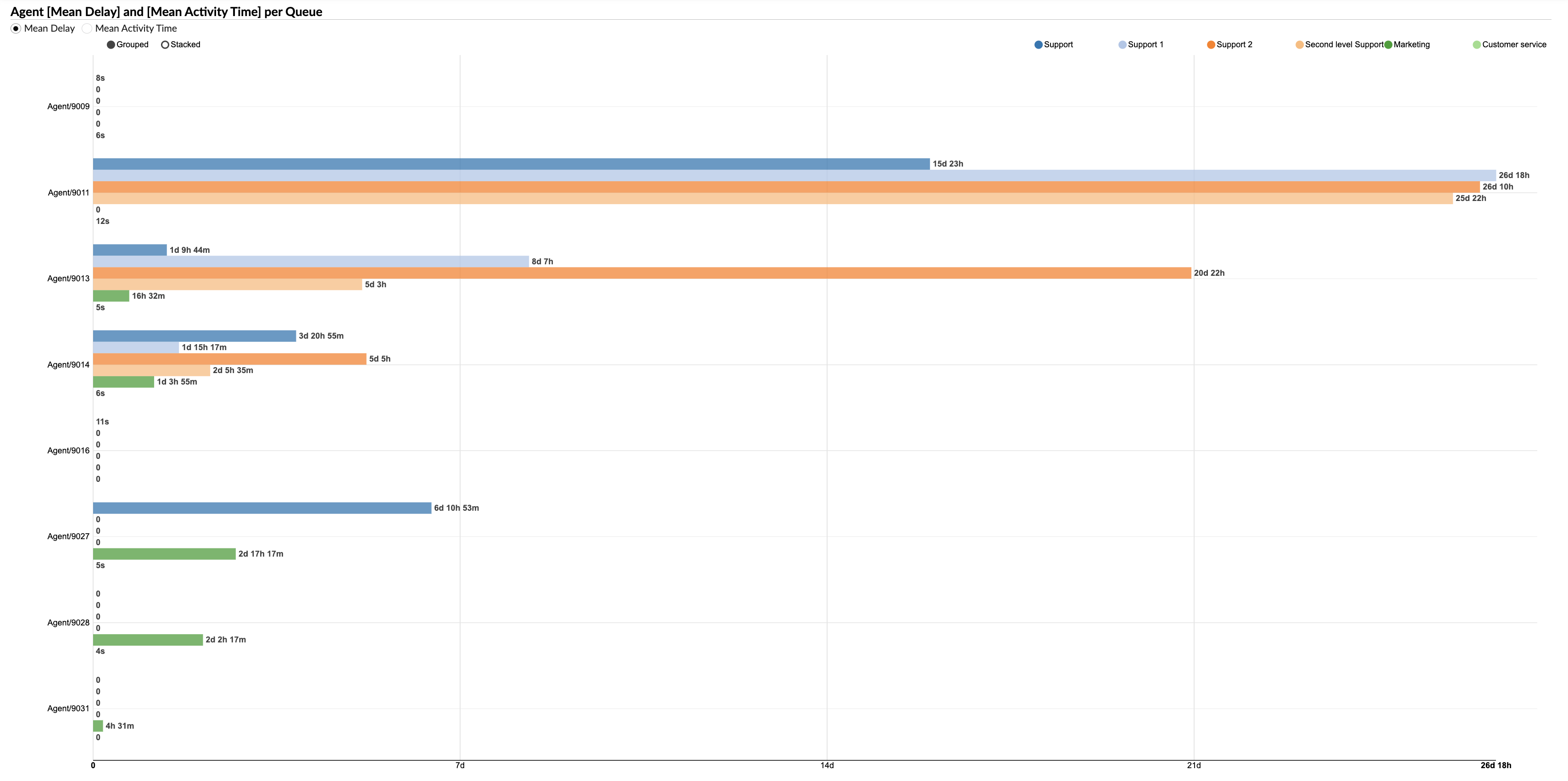This screenshot has width=1568, height=781.
Task: Click Agent/9013 Second level bar 5d 3h
Action: (228, 285)
